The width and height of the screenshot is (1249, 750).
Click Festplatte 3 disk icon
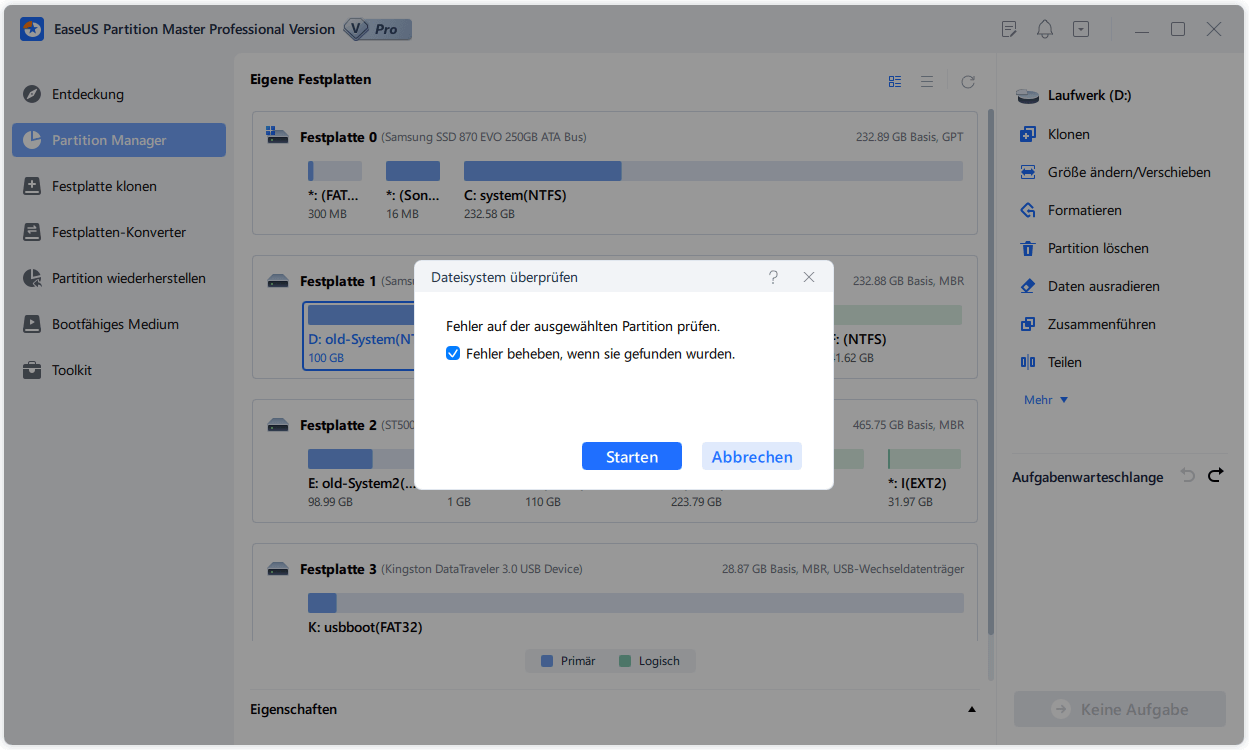click(278, 570)
